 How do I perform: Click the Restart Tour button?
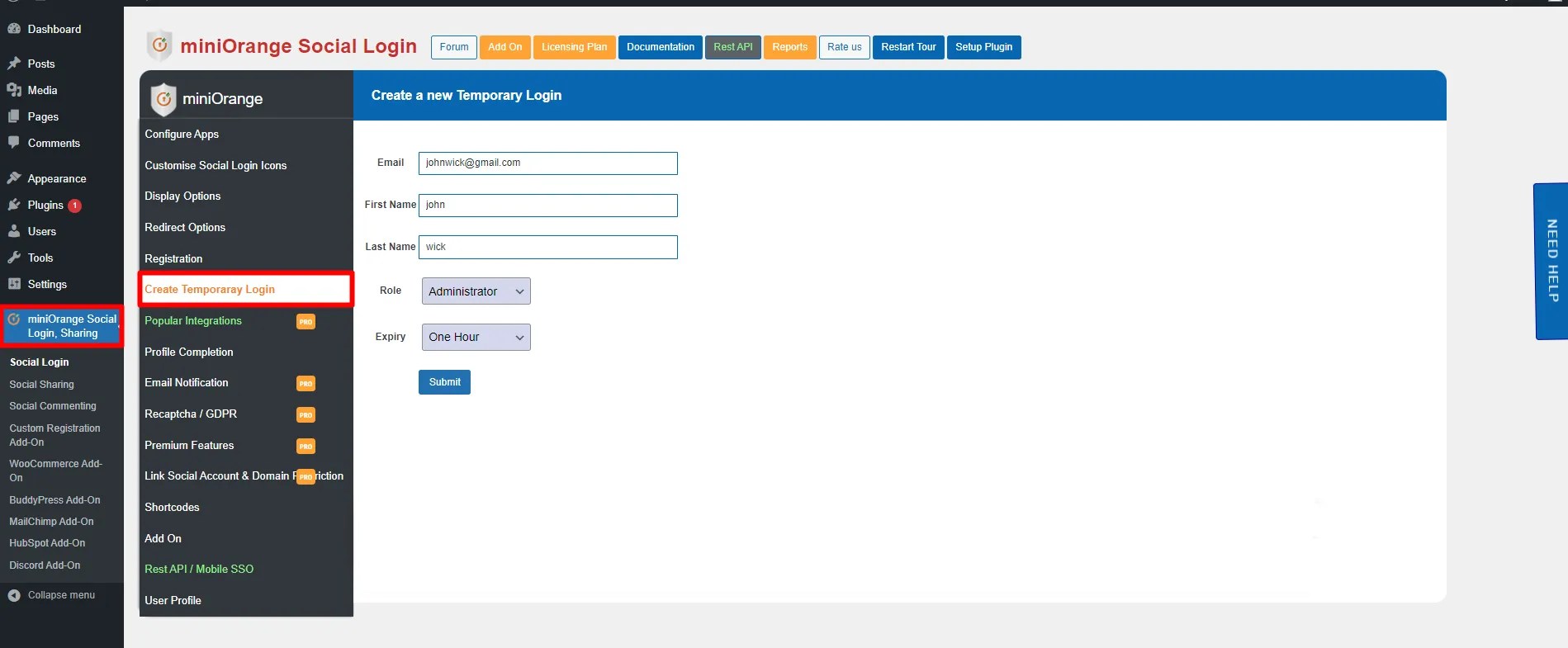[x=908, y=47]
